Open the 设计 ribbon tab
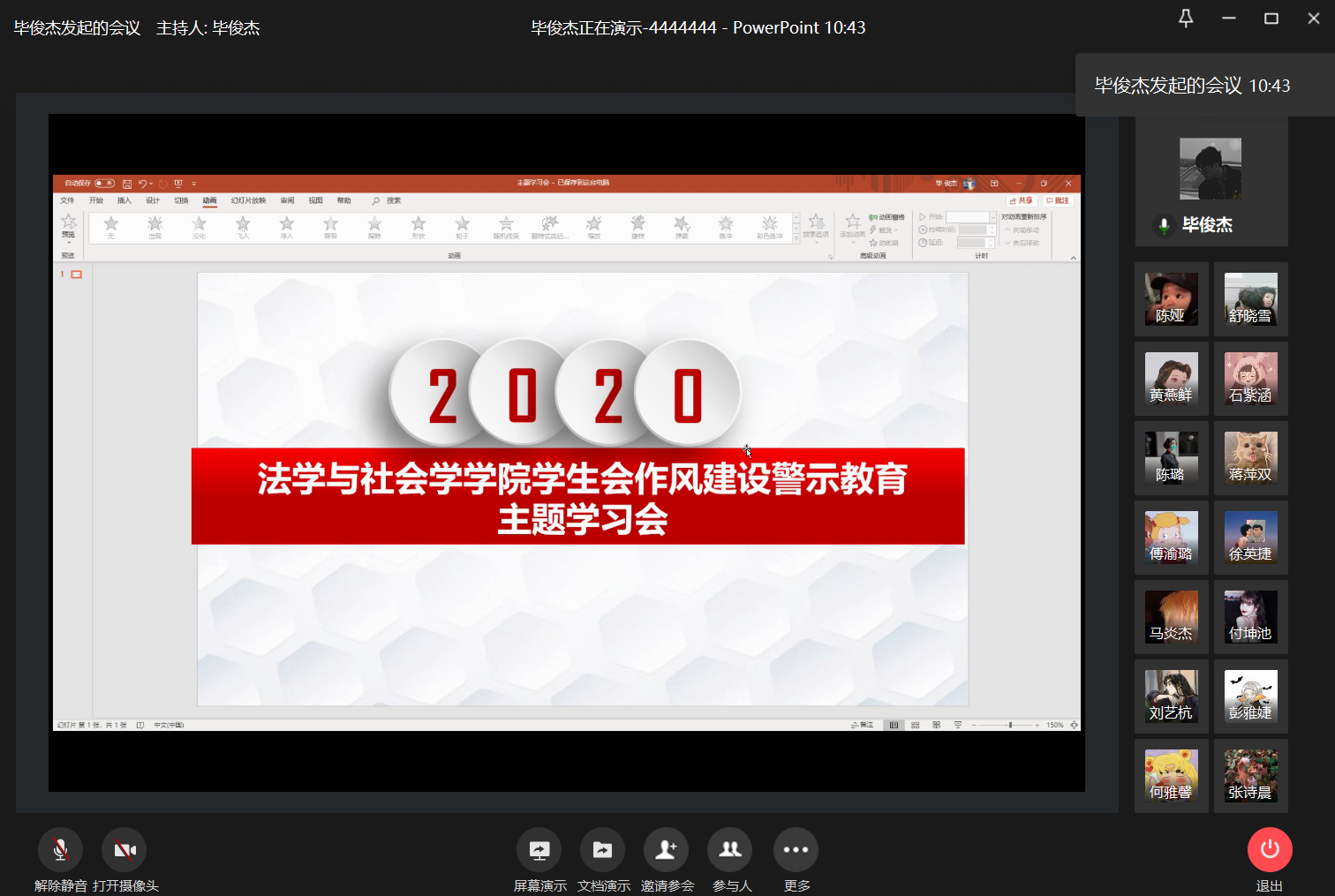 (x=153, y=200)
